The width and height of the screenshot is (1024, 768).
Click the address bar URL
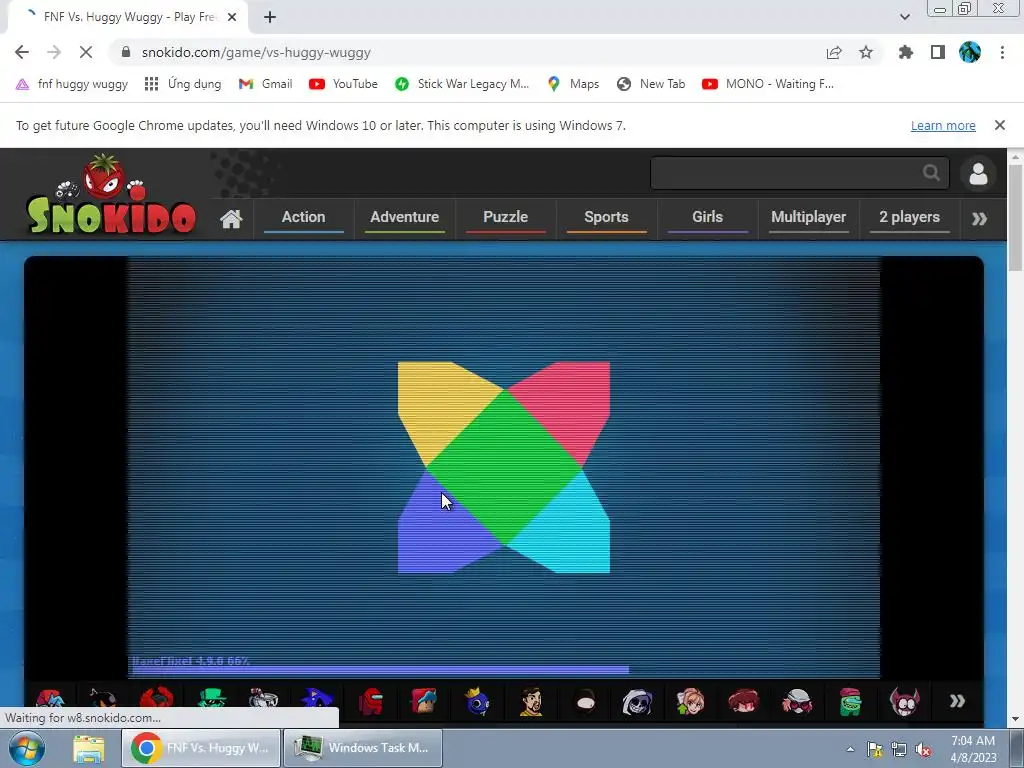pos(256,52)
